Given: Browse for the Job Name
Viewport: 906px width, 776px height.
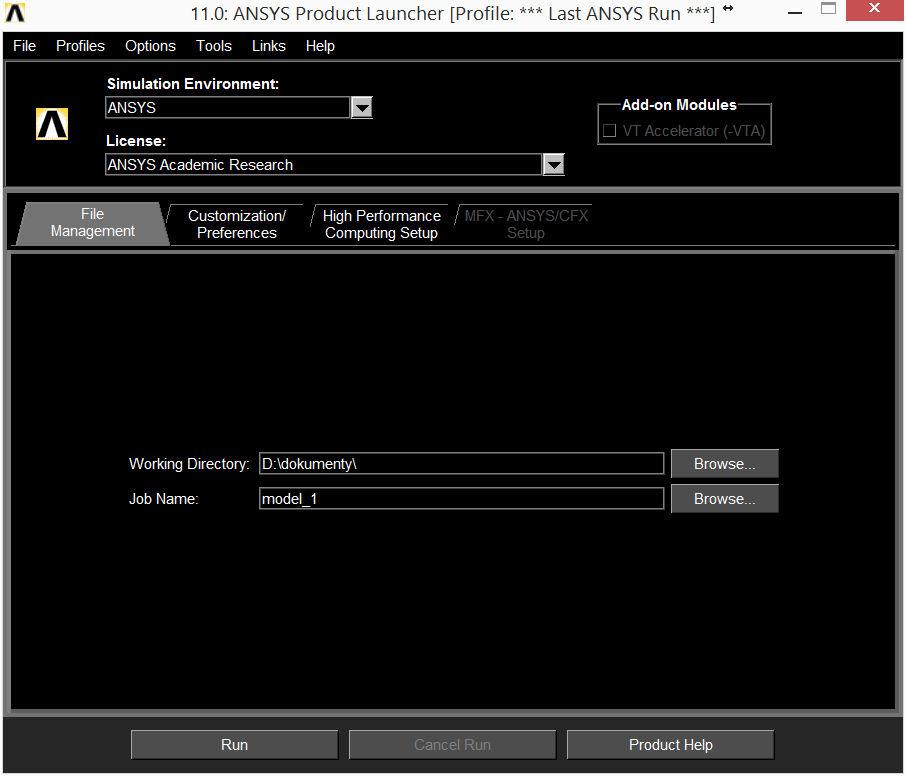Looking at the screenshot, I should [725, 499].
